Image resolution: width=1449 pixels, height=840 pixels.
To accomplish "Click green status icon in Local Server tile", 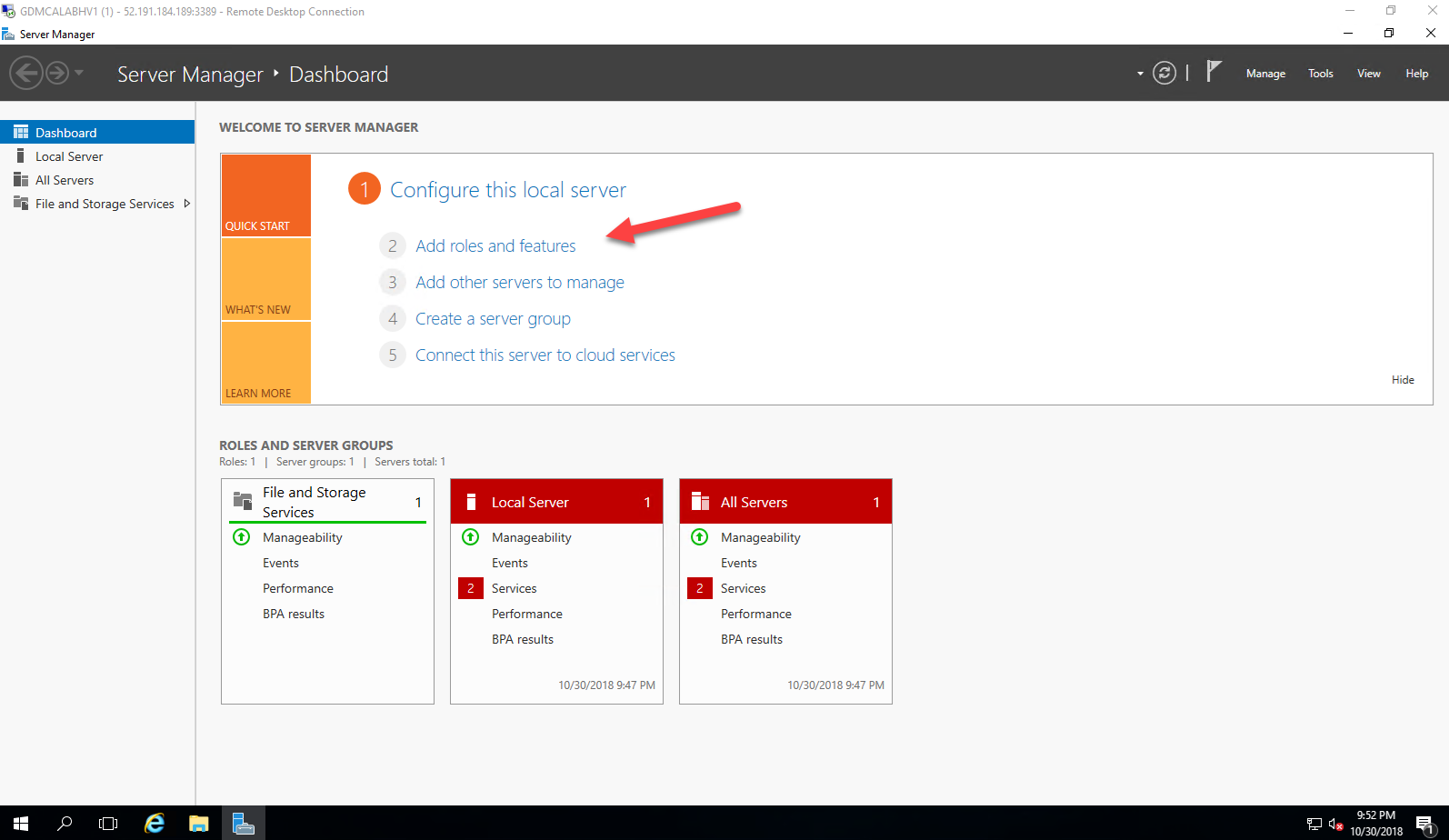I will point(471,536).
